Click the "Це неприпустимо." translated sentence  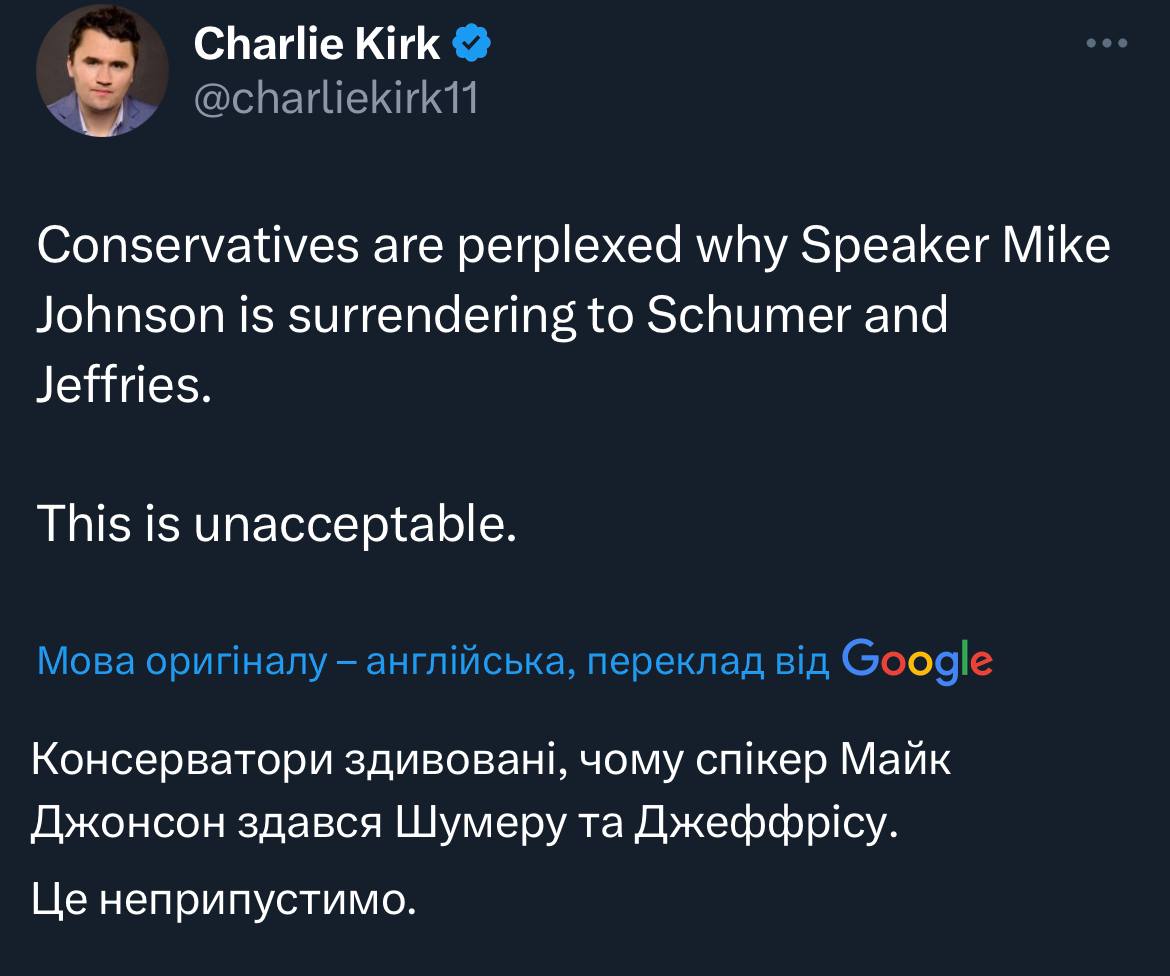click(x=223, y=899)
